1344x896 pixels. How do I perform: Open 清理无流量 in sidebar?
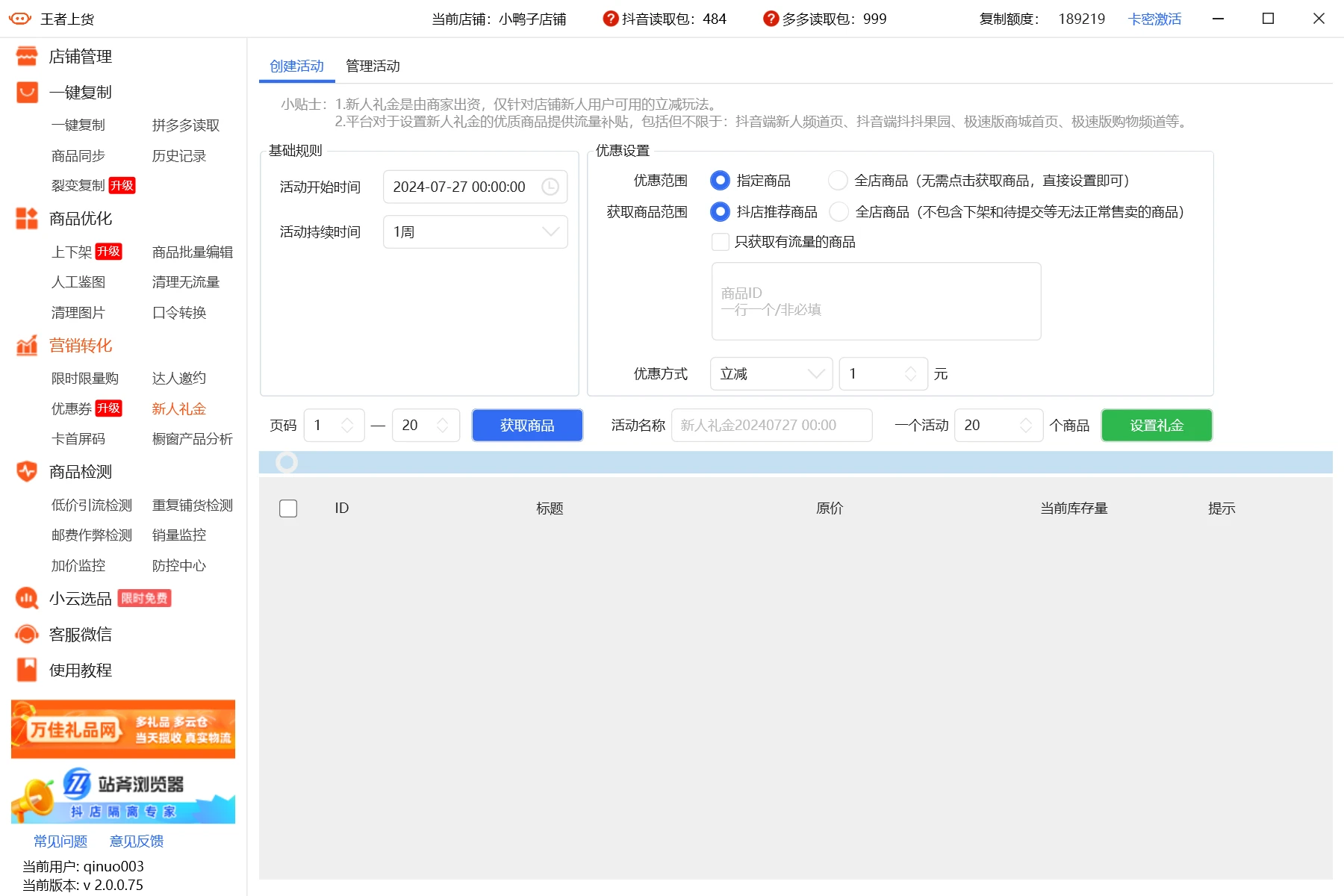pos(186,281)
